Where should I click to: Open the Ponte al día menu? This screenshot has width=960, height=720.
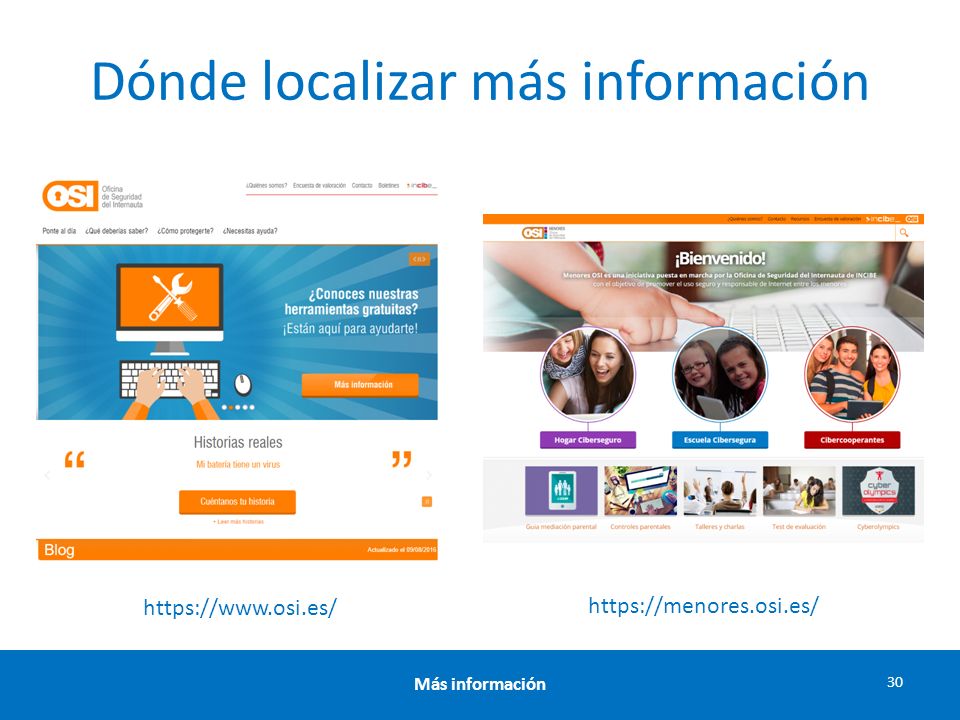pyautogui.click(x=59, y=231)
